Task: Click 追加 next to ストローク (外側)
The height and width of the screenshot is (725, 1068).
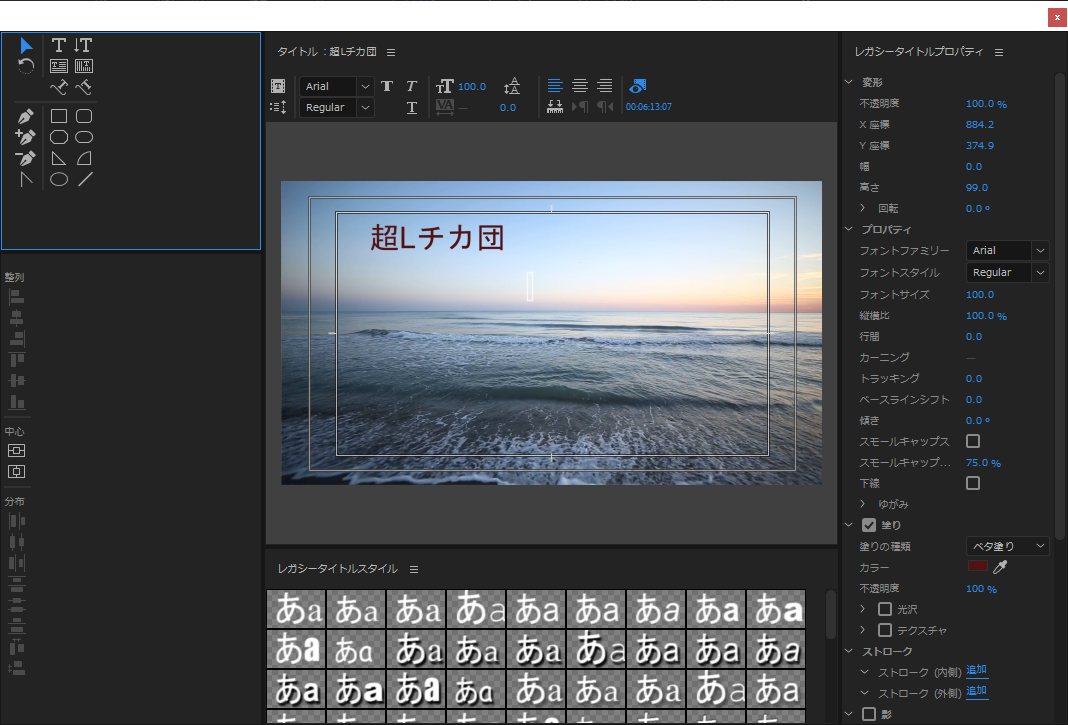Action: pos(977,691)
